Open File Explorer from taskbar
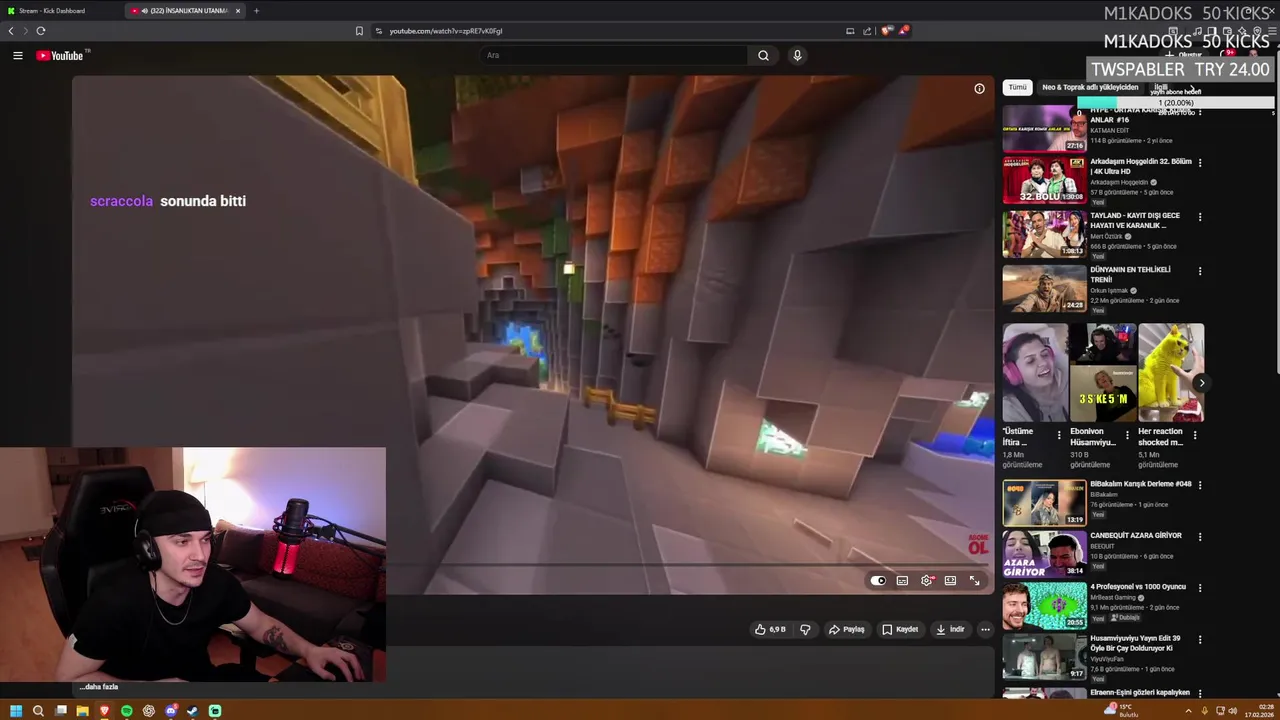 point(82,711)
